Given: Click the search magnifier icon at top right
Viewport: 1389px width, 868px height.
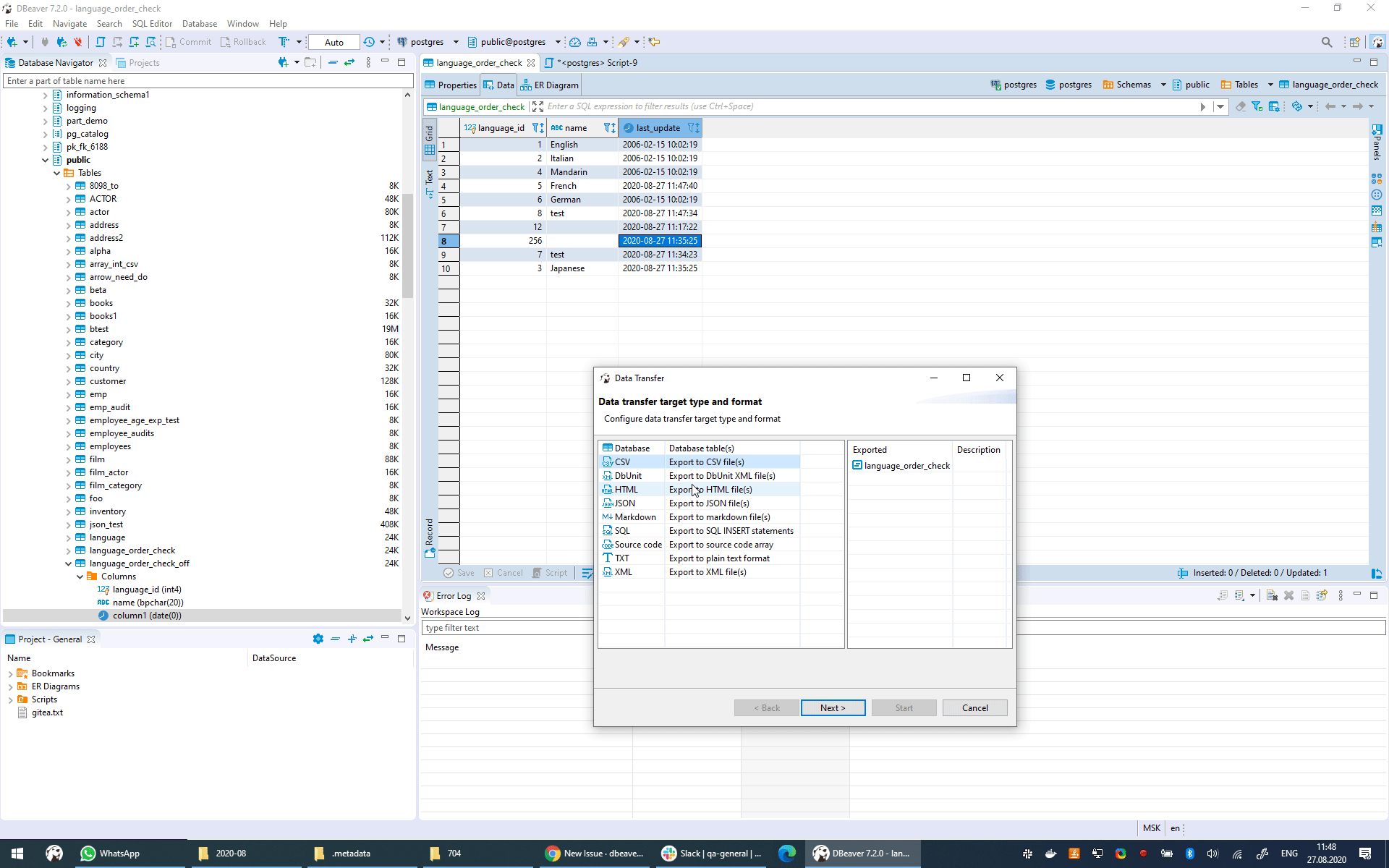Looking at the screenshot, I should [x=1327, y=42].
